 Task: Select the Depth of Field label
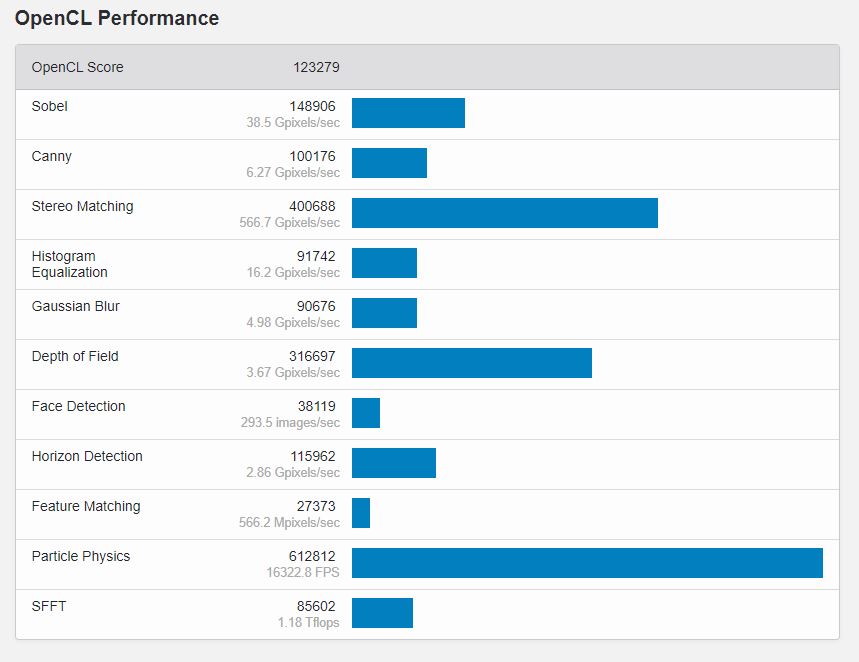pyautogui.click(x=75, y=356)
